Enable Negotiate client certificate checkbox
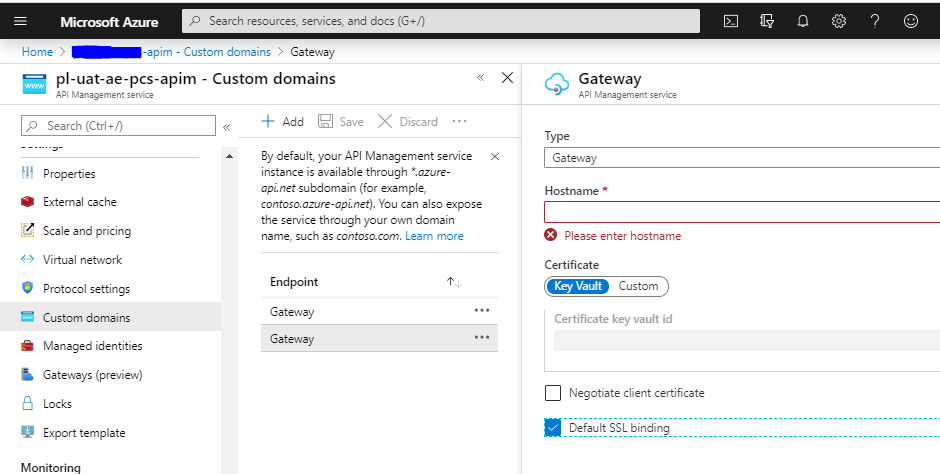Image resolution: width=940 pixels, height=474 pixels. coord(553,393)
